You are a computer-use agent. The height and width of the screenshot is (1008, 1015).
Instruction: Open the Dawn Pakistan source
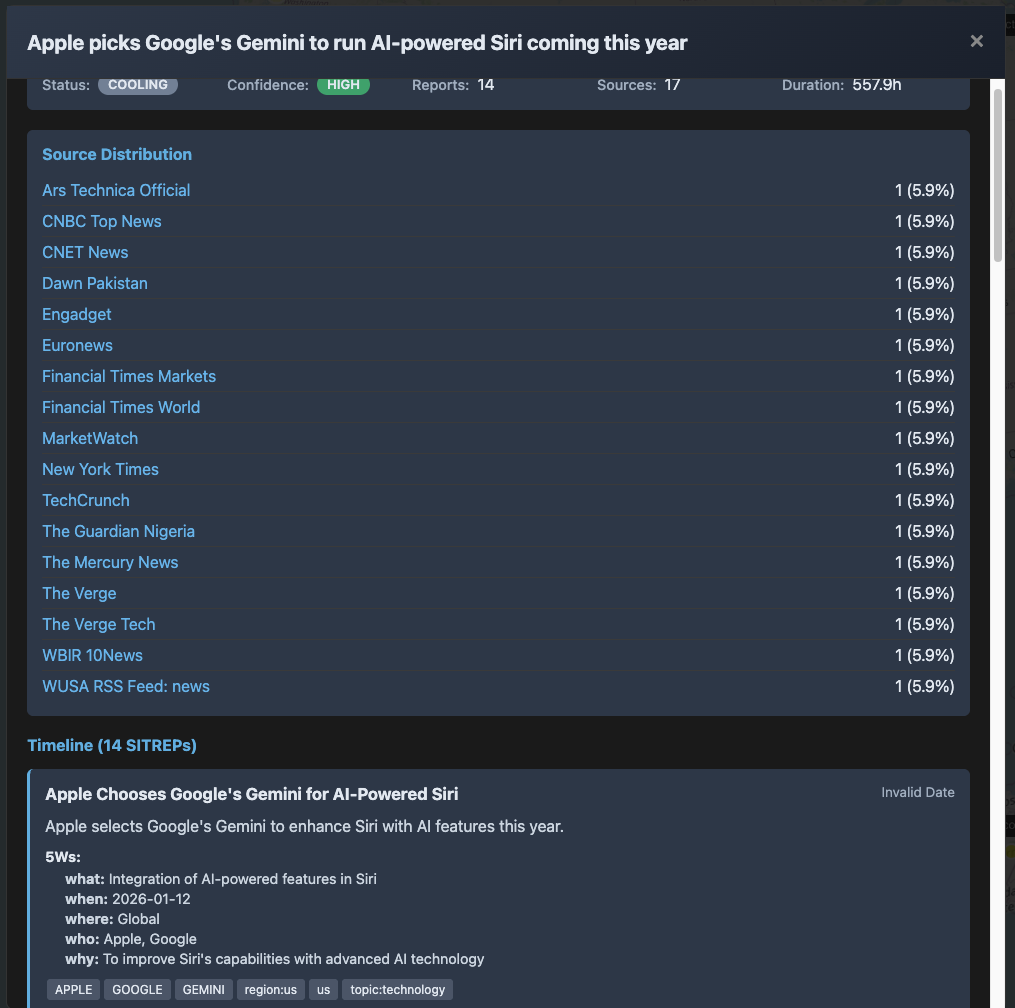coord(95,283)
